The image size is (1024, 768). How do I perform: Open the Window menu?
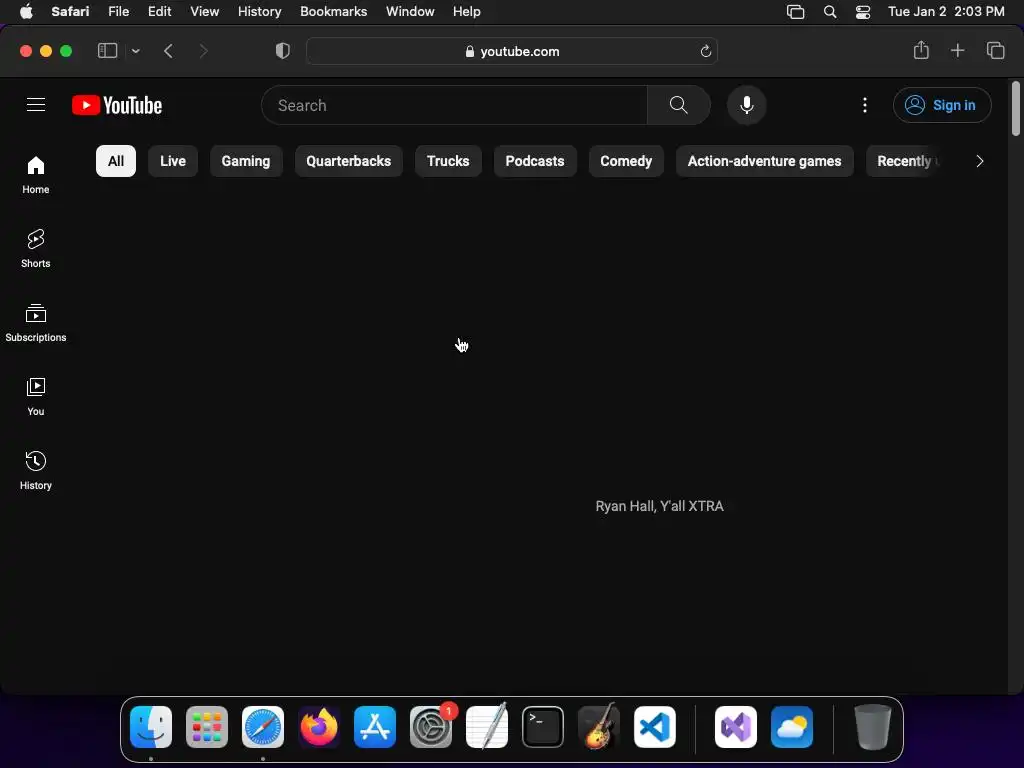coord(410,12)
